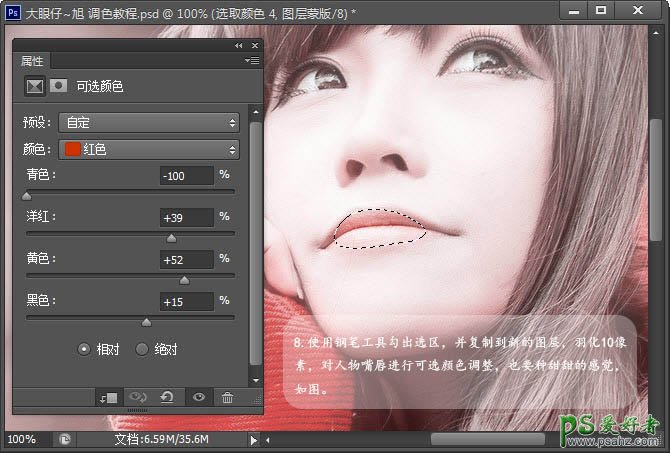670x453 pixels.
Task: Click the view previous state icon
Action: click(x=138, y=397)
